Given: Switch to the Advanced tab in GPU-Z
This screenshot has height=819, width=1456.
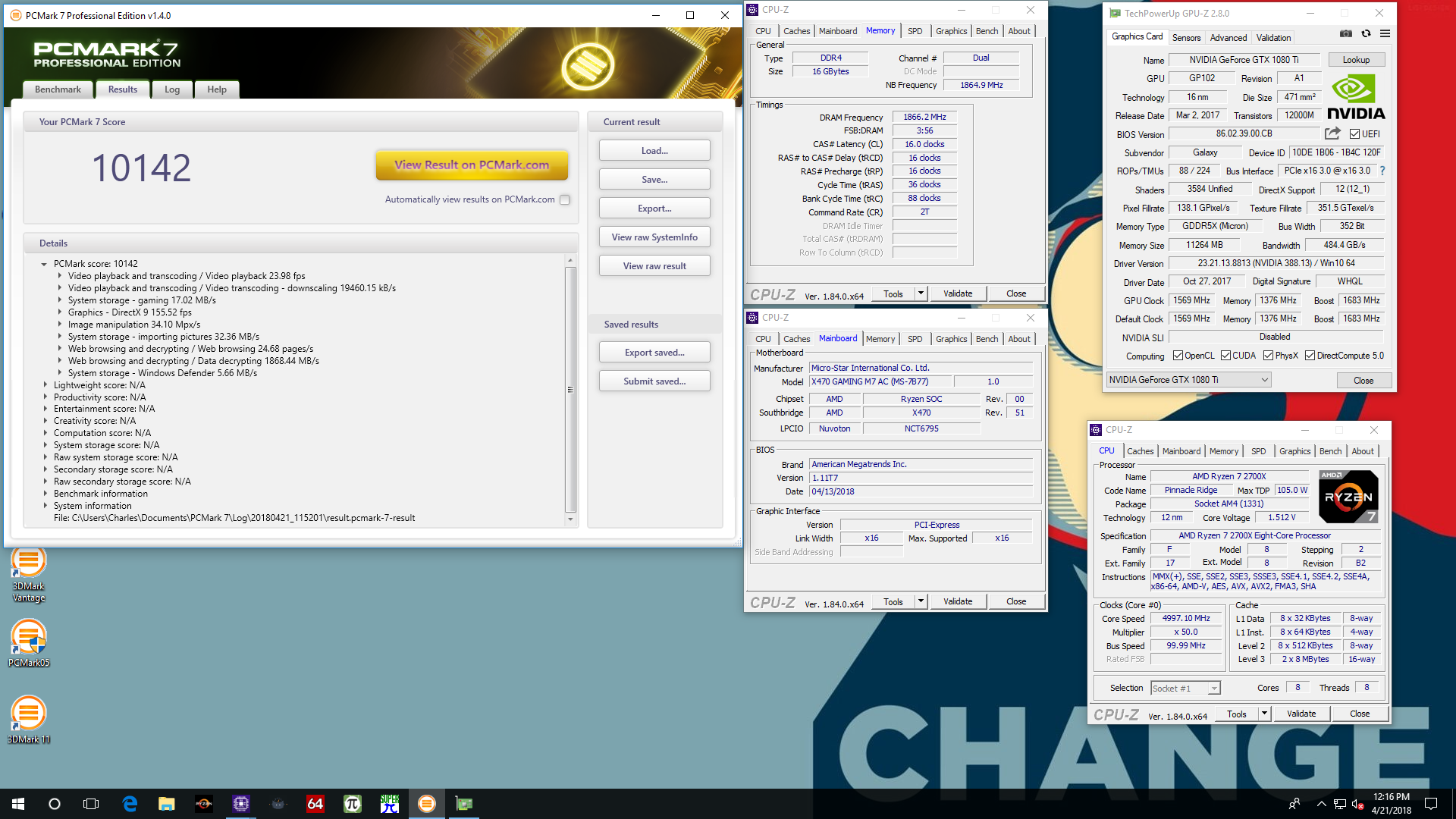Looking at the screenshot, I should pos(1228,38).
